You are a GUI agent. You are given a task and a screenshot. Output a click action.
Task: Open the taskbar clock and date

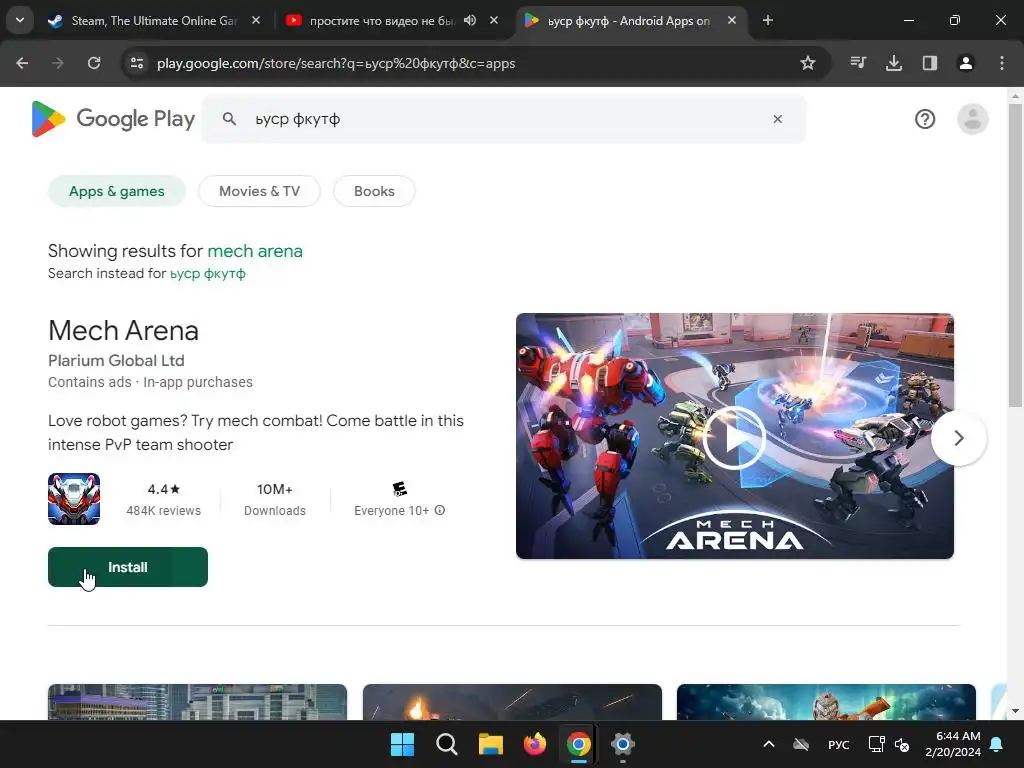[x=953, y=744]
